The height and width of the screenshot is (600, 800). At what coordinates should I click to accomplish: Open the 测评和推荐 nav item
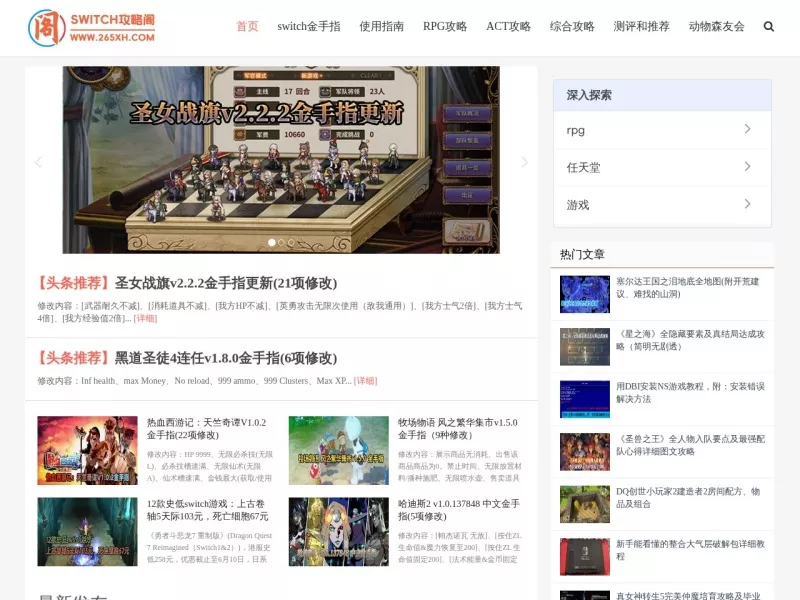[x=641, y=27]
